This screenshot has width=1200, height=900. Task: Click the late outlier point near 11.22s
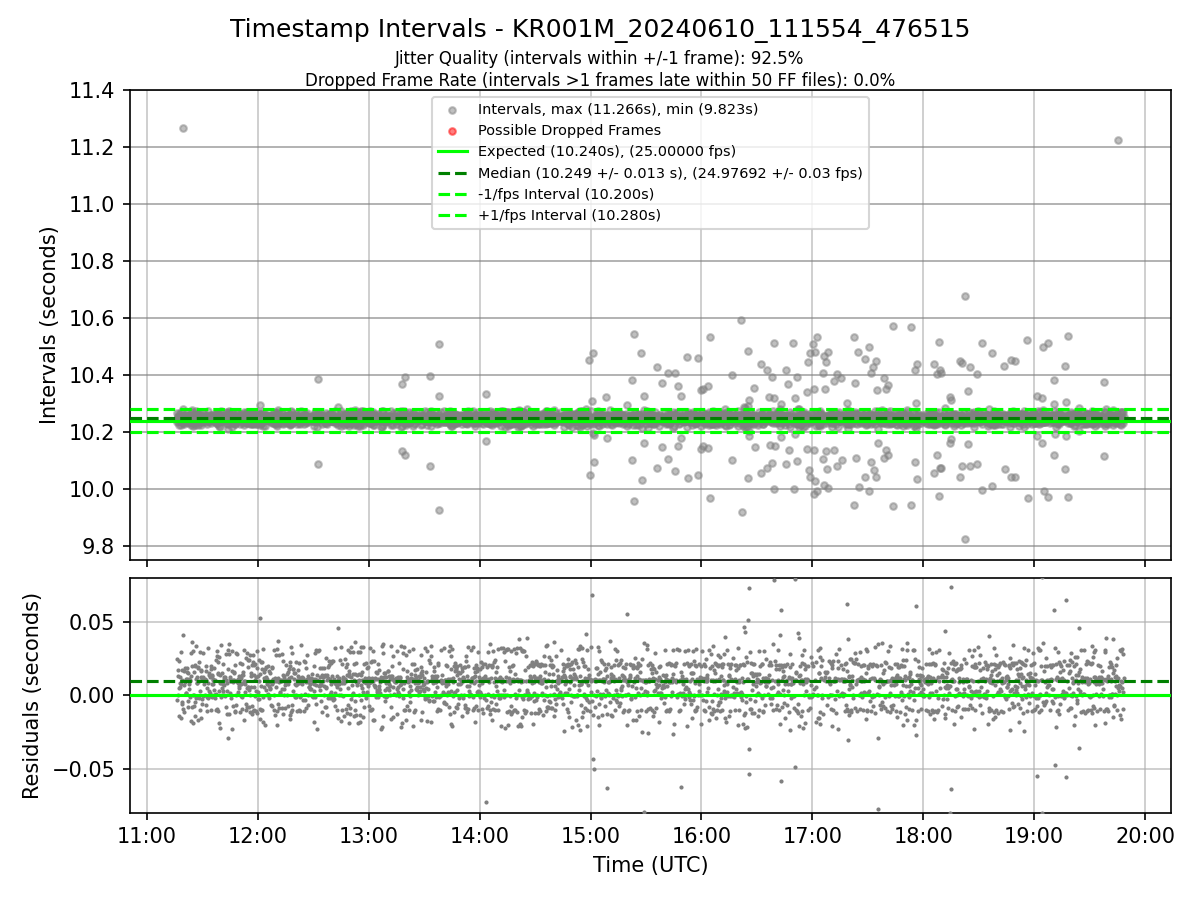[1118, 140]
